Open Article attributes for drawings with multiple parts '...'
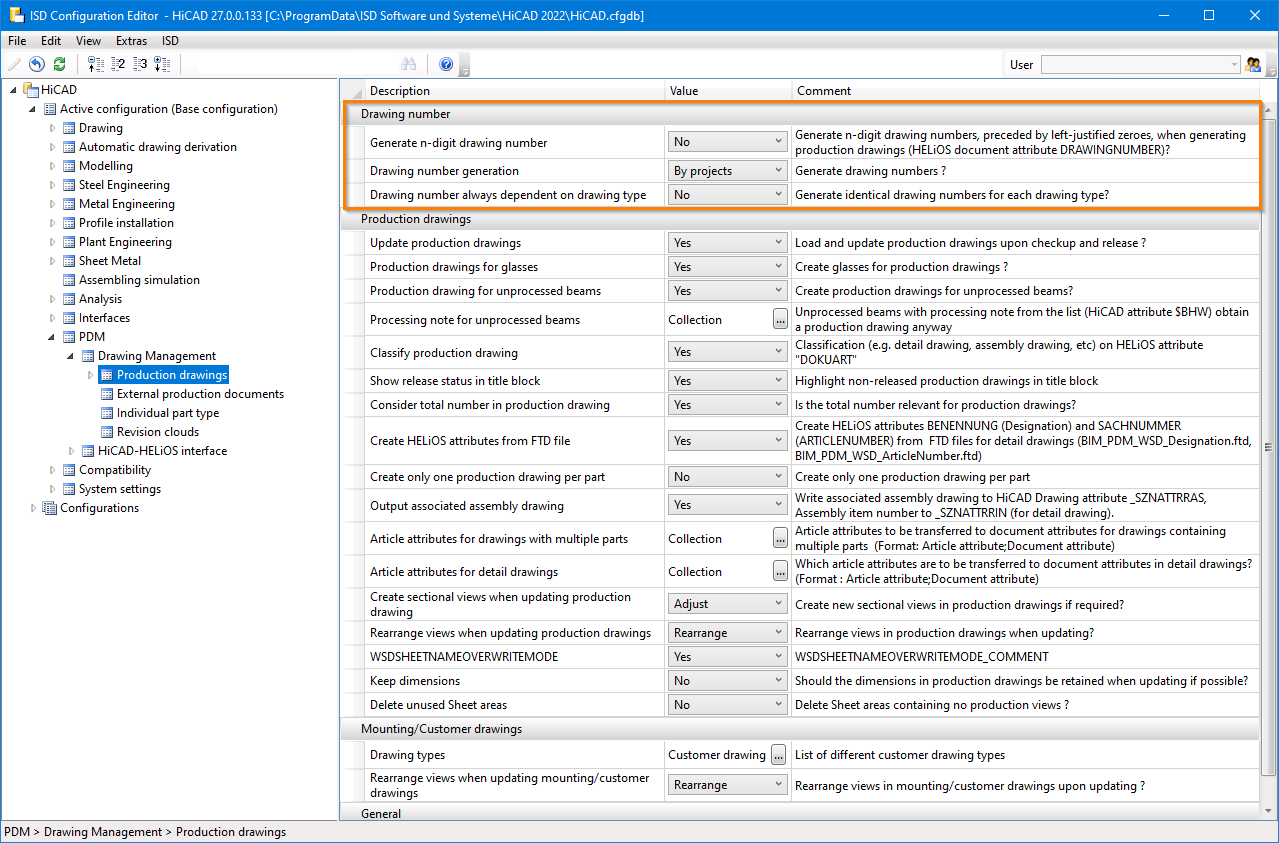1279x843 pixels. pyautogui.click(x=780, y=539)
